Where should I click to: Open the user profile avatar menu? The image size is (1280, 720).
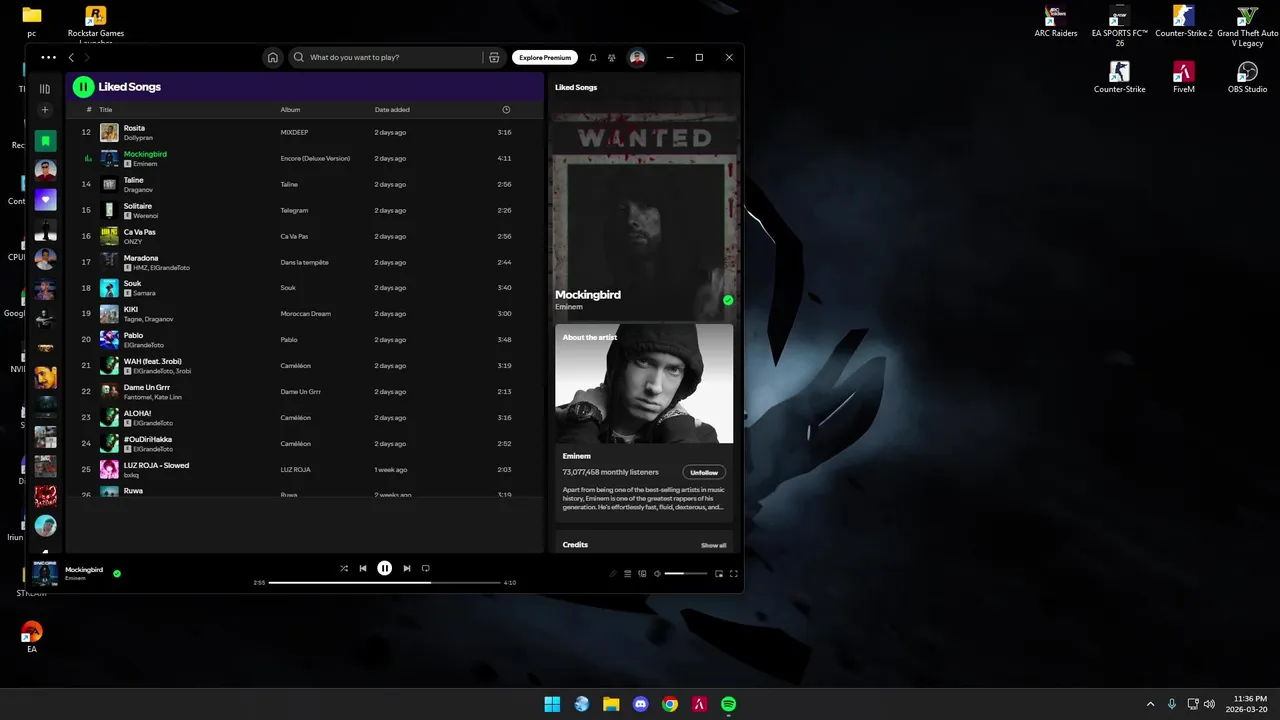click(x=637, y=57)
